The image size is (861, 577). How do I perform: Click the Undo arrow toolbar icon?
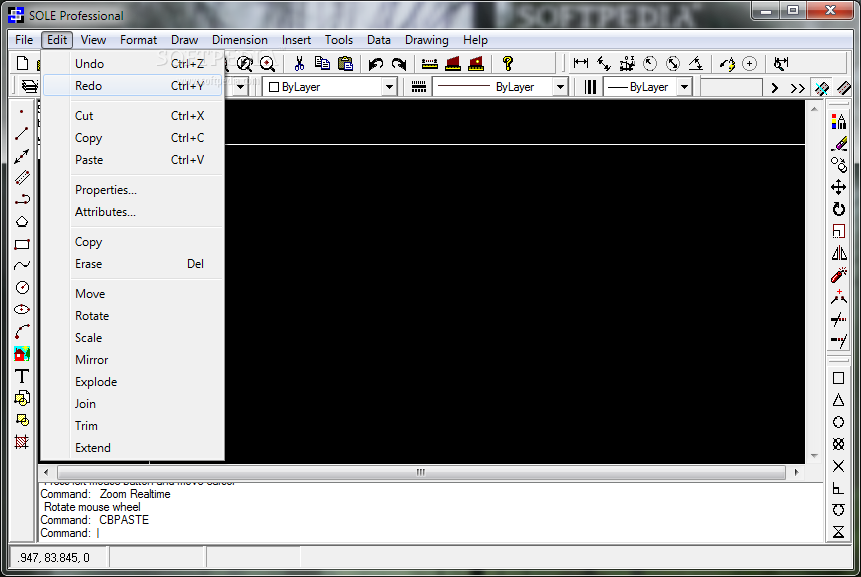coord(376,64)
